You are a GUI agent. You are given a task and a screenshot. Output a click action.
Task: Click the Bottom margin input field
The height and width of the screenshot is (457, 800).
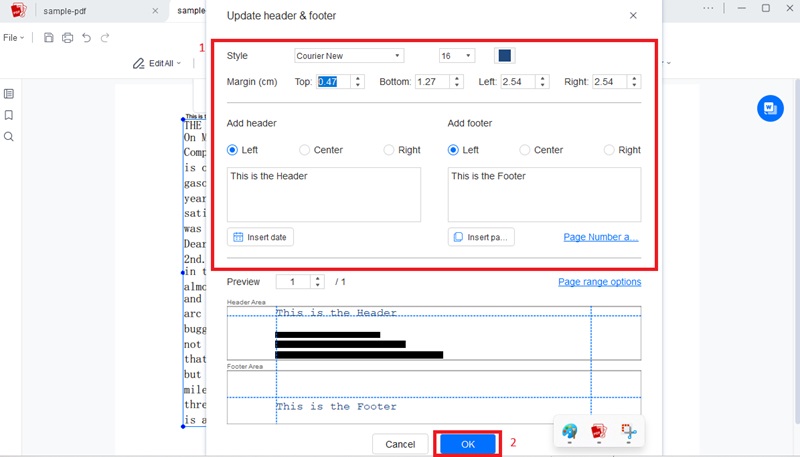(x=432, y=82)
